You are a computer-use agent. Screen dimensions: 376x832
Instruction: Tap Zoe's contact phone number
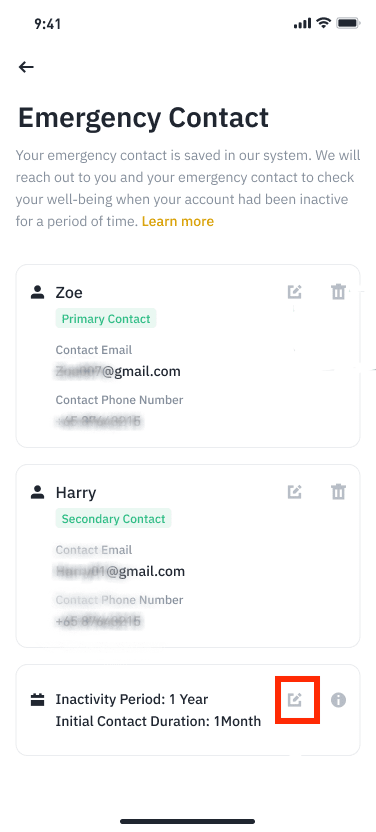pyautogui.click(x=99, y=421)
